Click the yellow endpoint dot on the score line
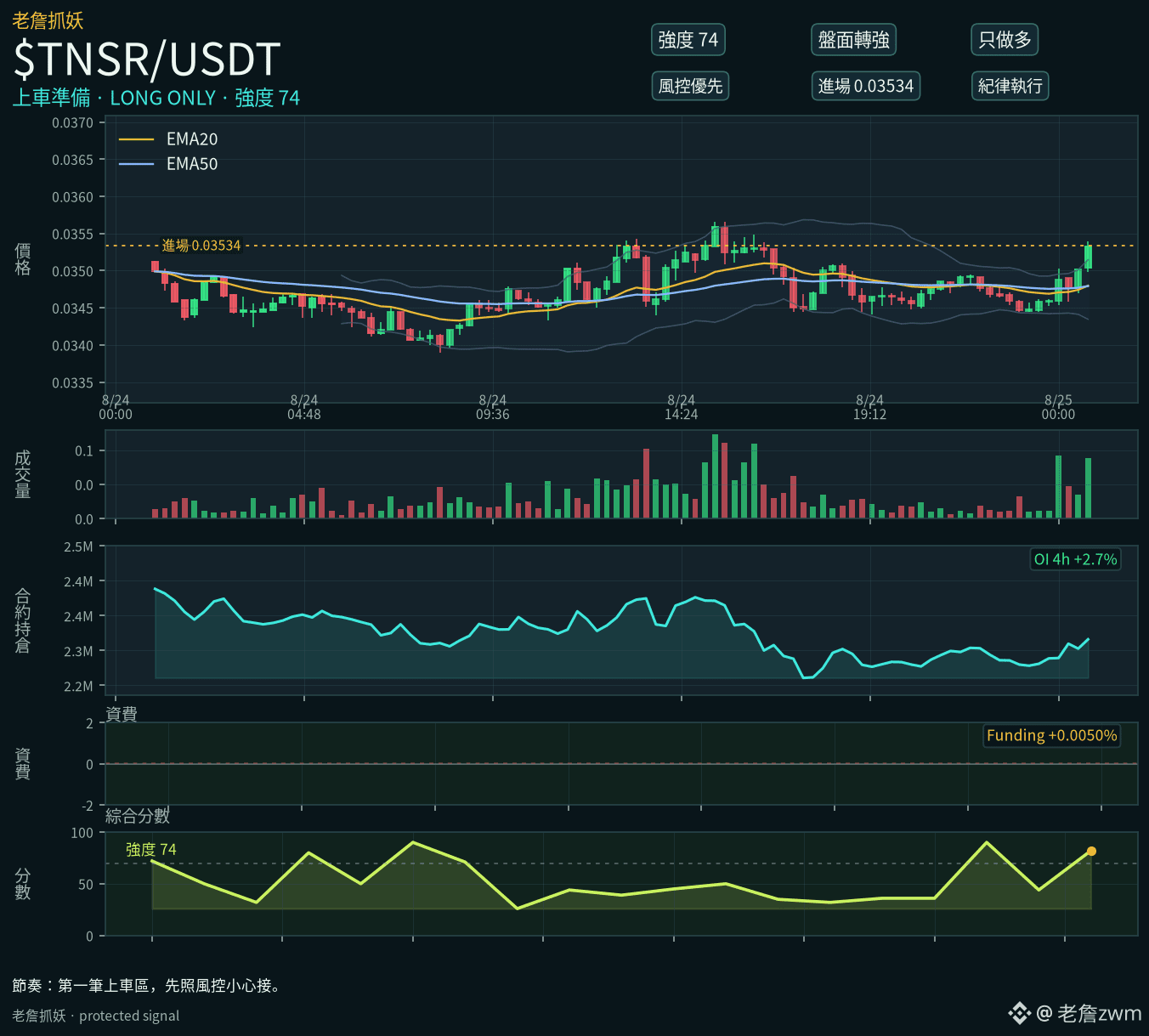 point(1091,851)
